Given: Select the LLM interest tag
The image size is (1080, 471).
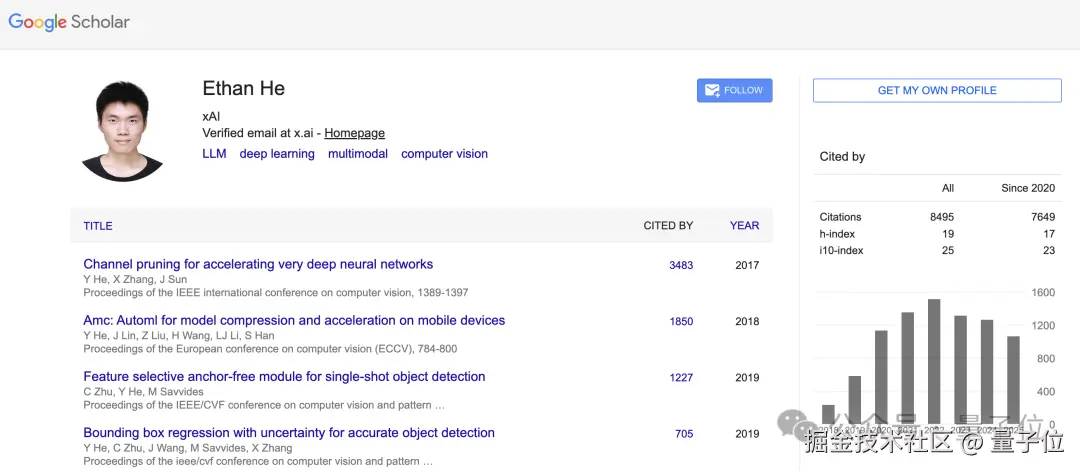Looking at the screenshot, I should pyautogui.click(x=214, y=154).
